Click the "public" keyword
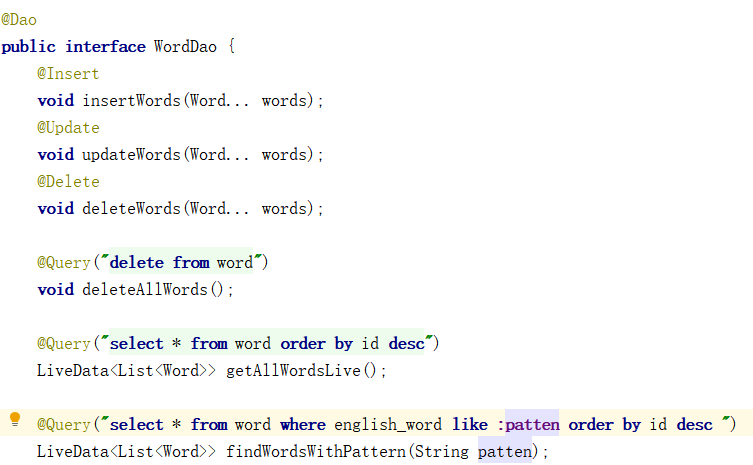 tap(28, 47)
